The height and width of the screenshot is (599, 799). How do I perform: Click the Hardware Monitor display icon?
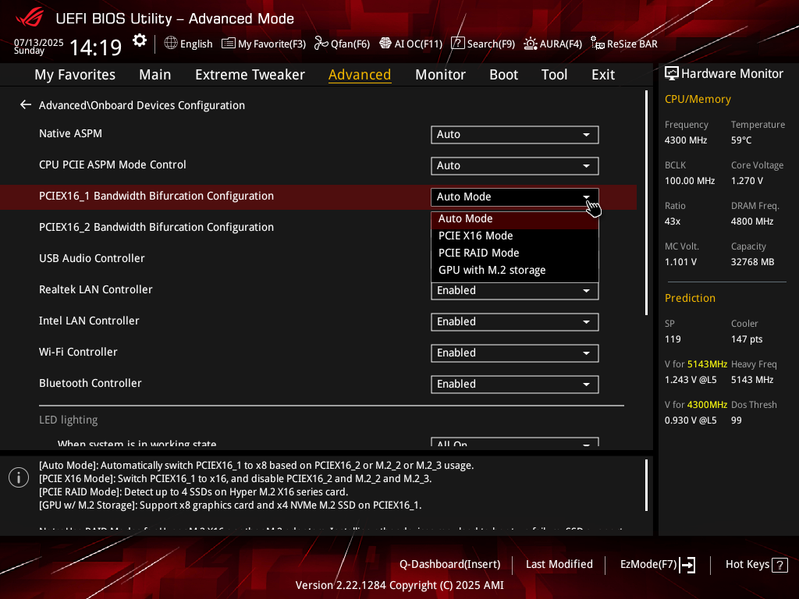pos(672,73)
